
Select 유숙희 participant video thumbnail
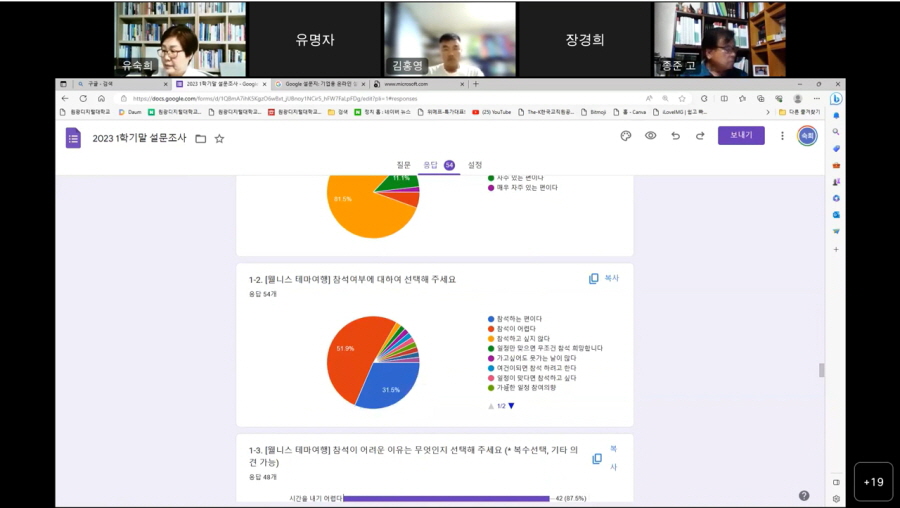tap(180, 39)
